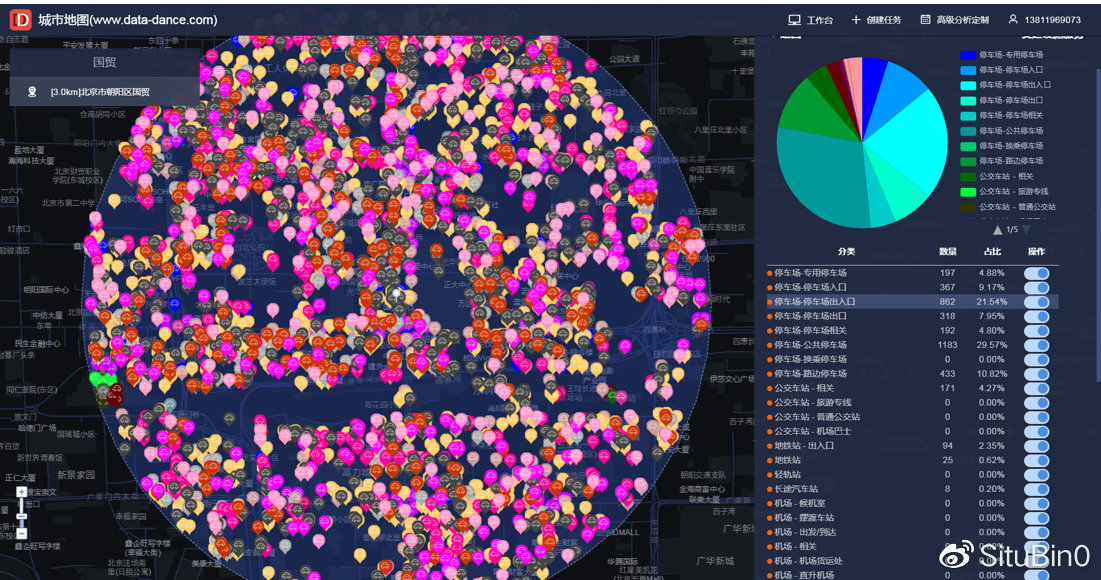This screenshot has width=1101, height=580.
Task: Toggle the 公交车站 - 旅游专线 switch
Action: [x=1036, y=402]
